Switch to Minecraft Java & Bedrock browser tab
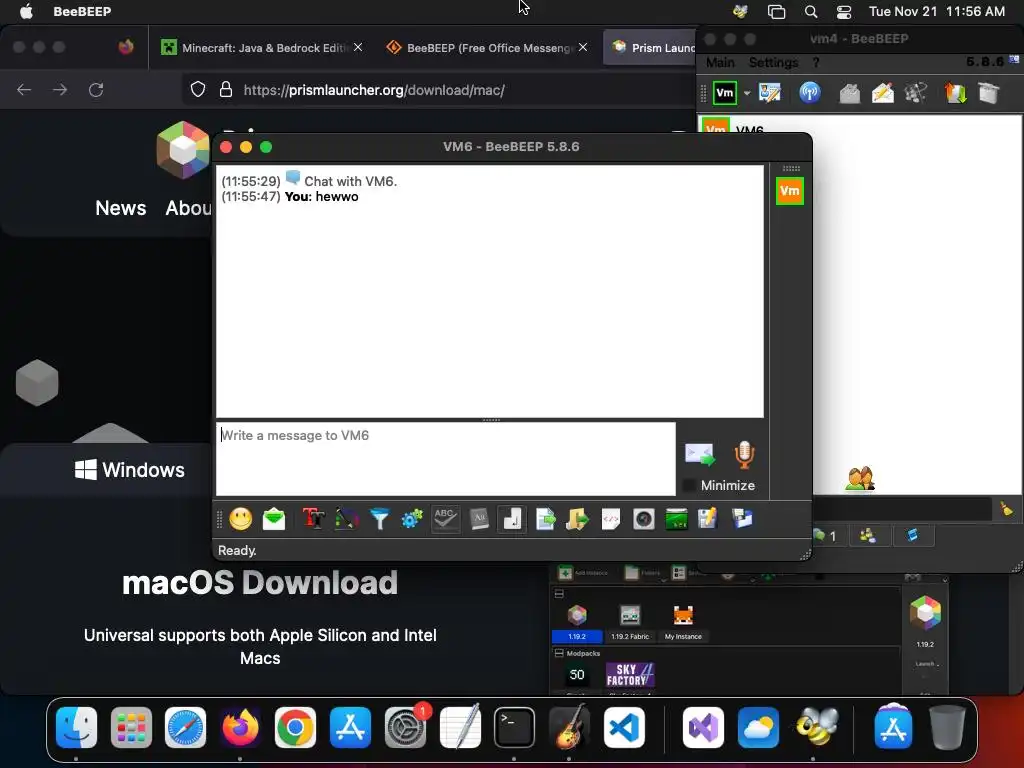This screenshot has width=1024, height=768. [263, 48]
